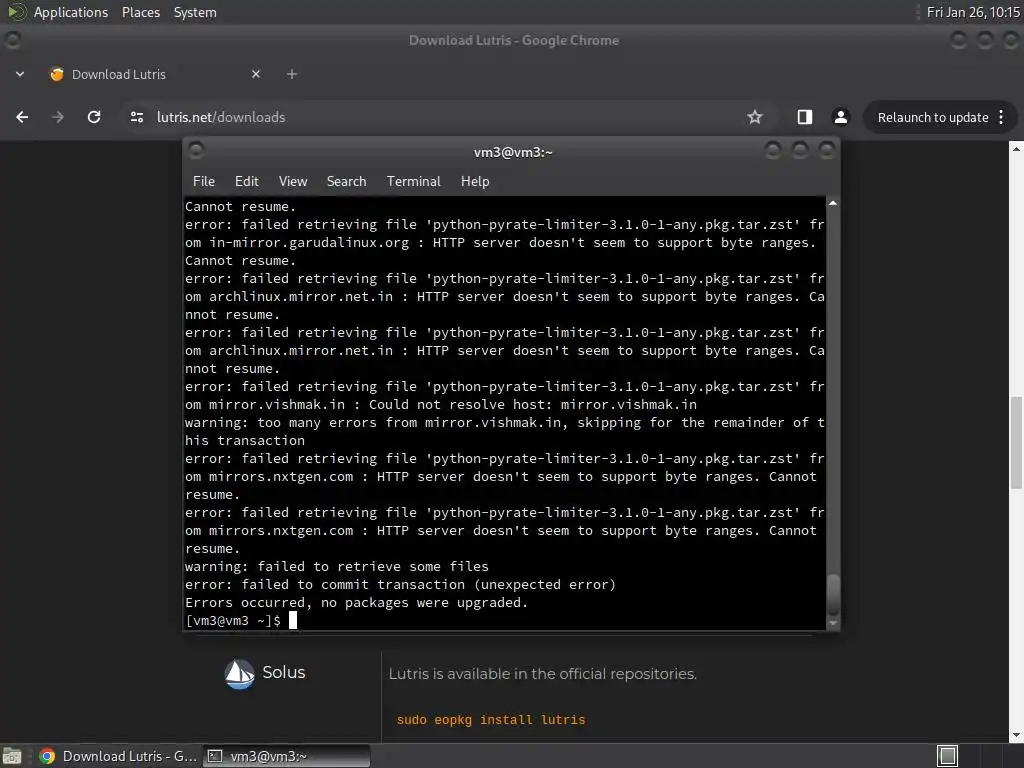Image resolution: width=1024 pixels, height=768 pixels.
Task: Open the terminal View menu
Action: [293, 181]
